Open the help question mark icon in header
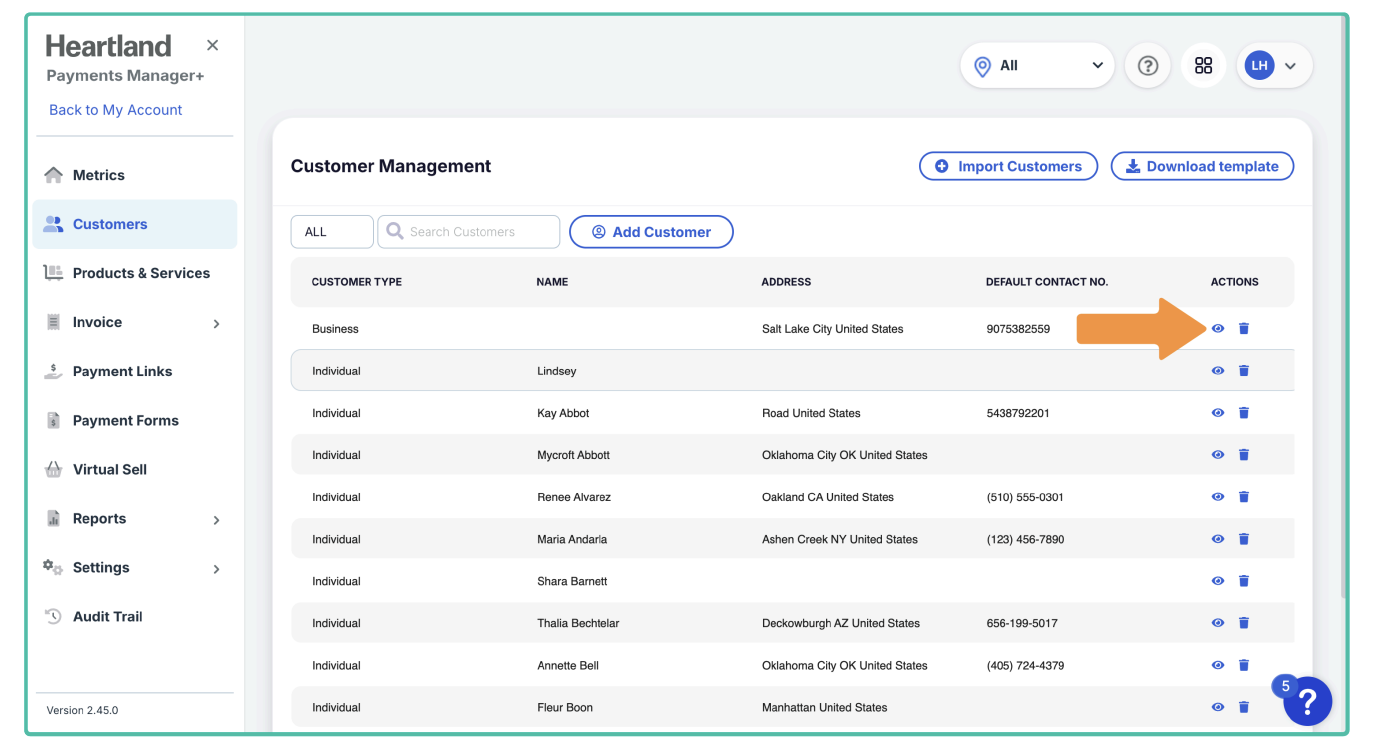Image resolution: width=1378 pixels, height=750 pixels. [1148, 66]
